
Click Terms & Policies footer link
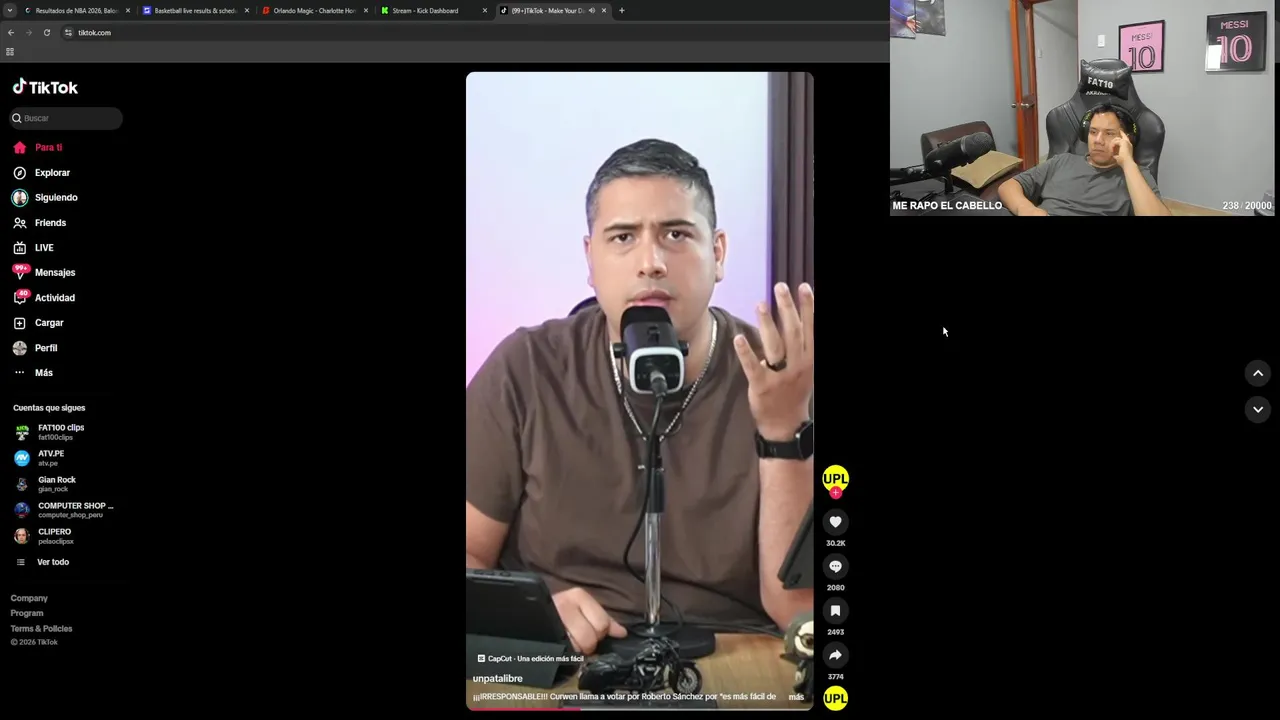click(x=41, y=629)
